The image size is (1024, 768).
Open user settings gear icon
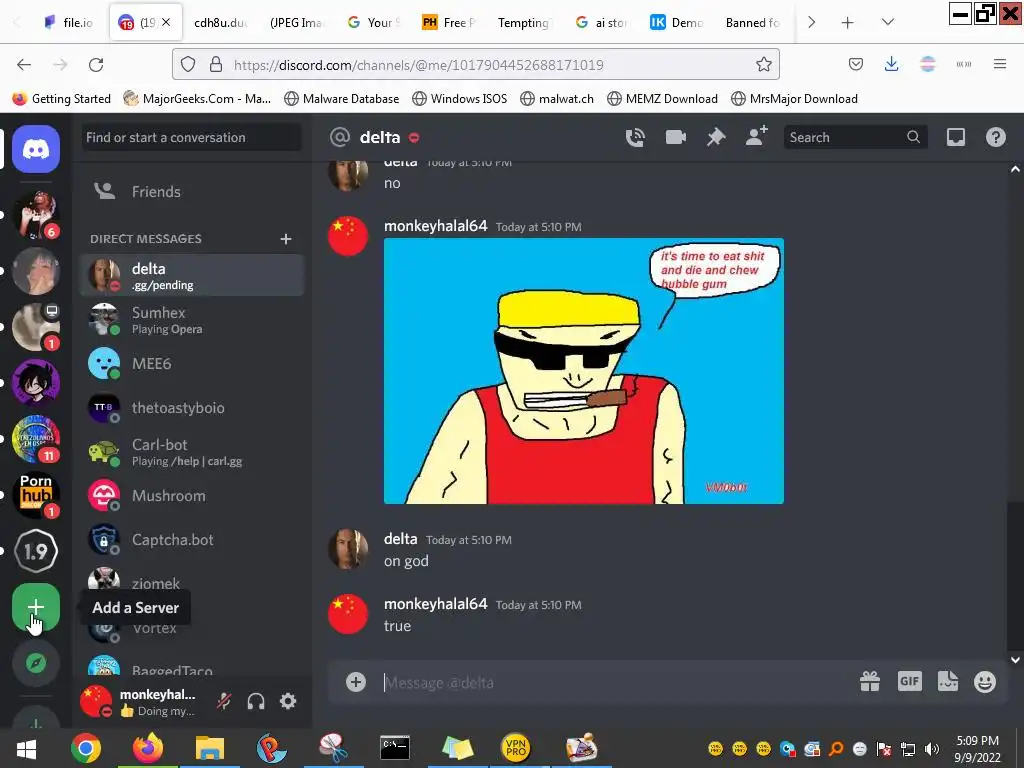288,701
